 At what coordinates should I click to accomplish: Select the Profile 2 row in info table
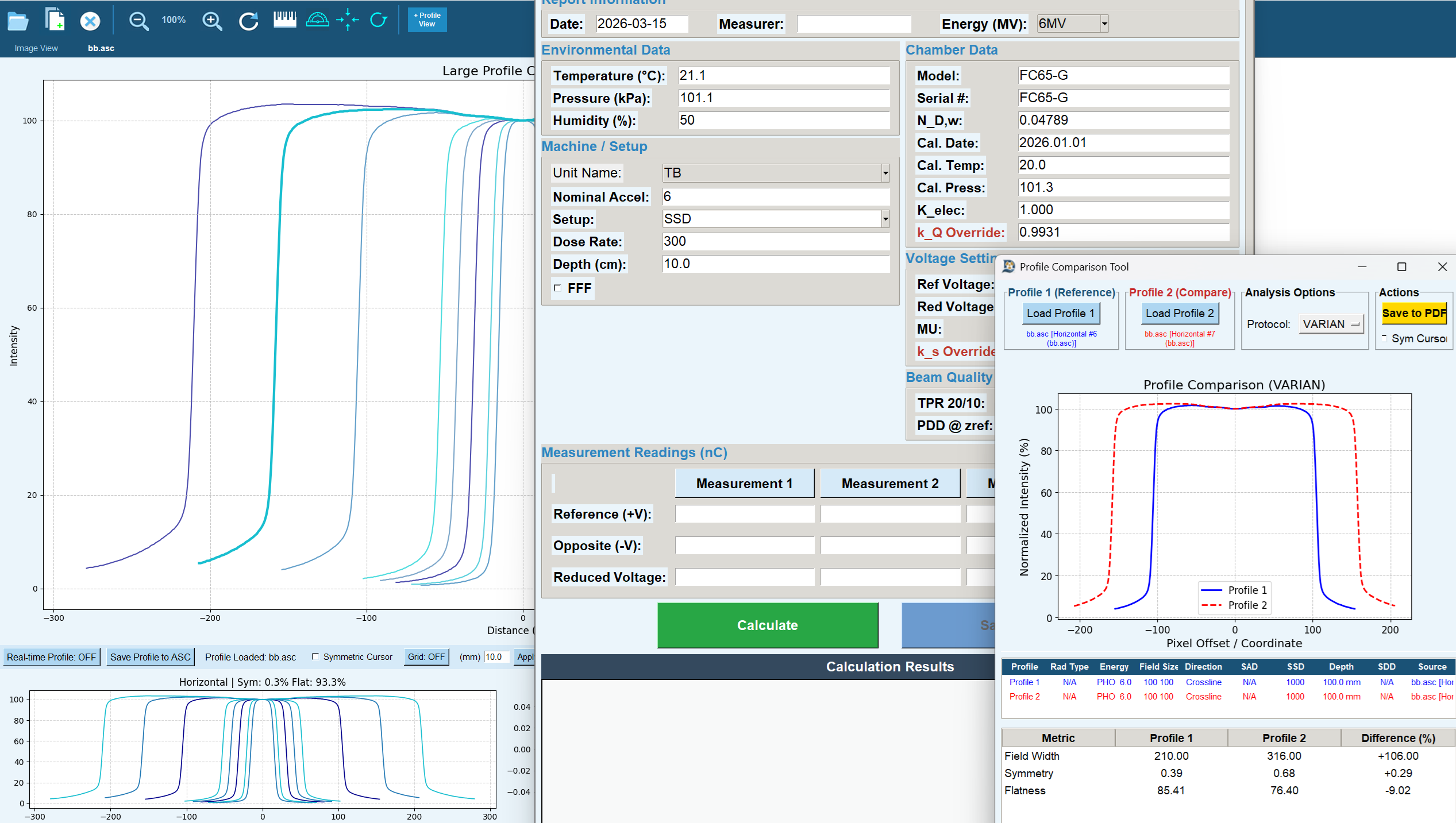[1228, 697]
